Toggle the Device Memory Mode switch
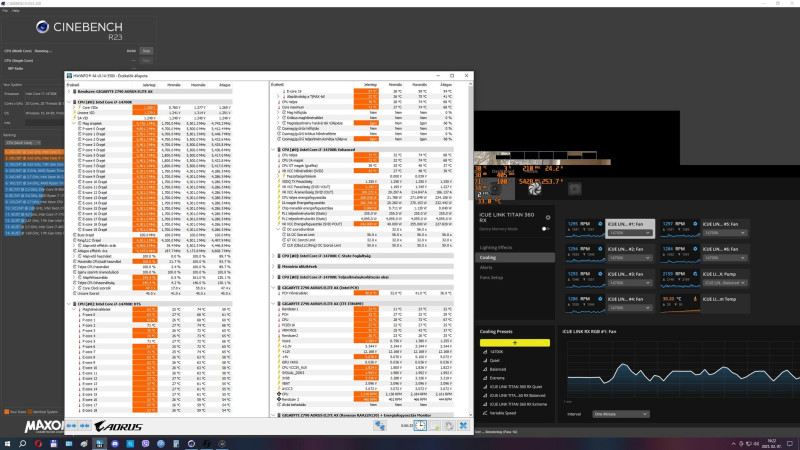The height and width of the screenshot is (450, 800). tap(545, 229)
